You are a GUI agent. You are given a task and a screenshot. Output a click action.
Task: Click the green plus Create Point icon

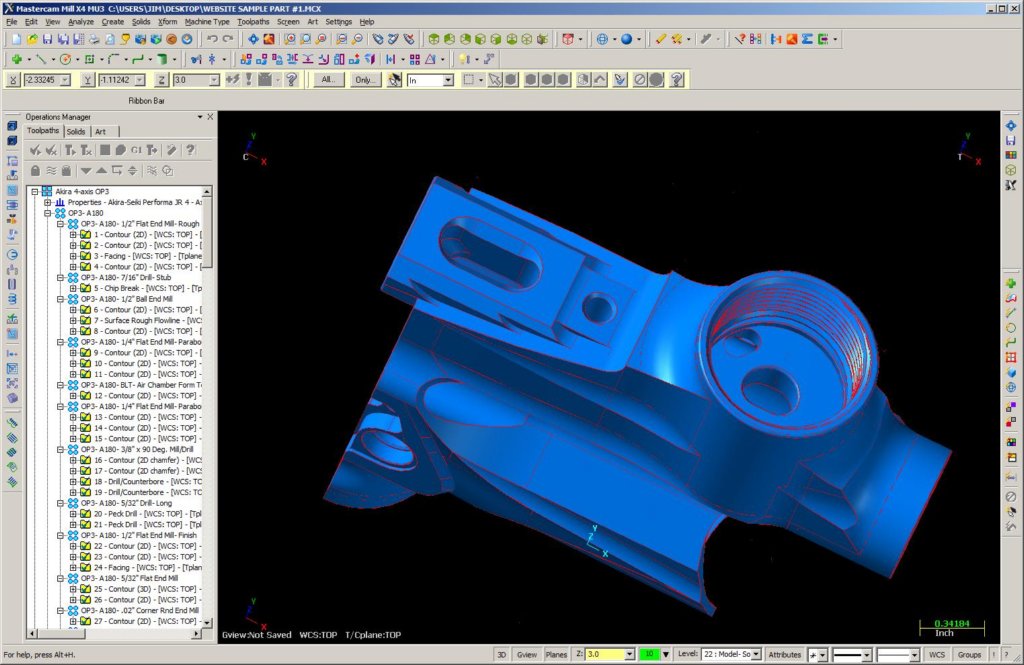pos(17,59)
